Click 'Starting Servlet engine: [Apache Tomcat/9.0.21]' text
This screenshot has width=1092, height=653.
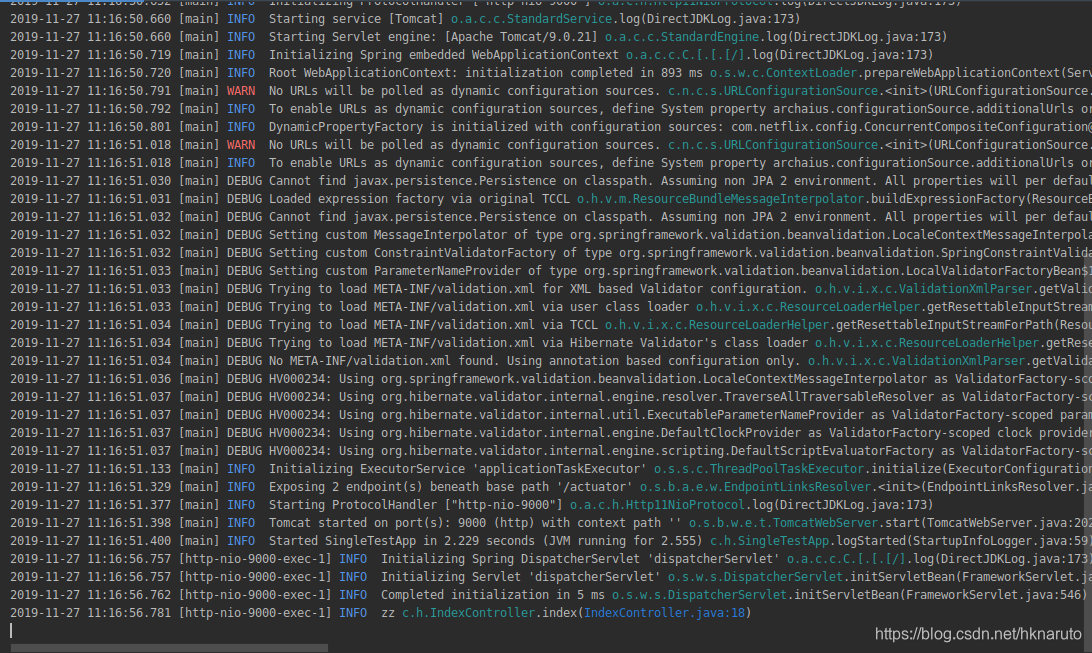click(x=433, y=37)
